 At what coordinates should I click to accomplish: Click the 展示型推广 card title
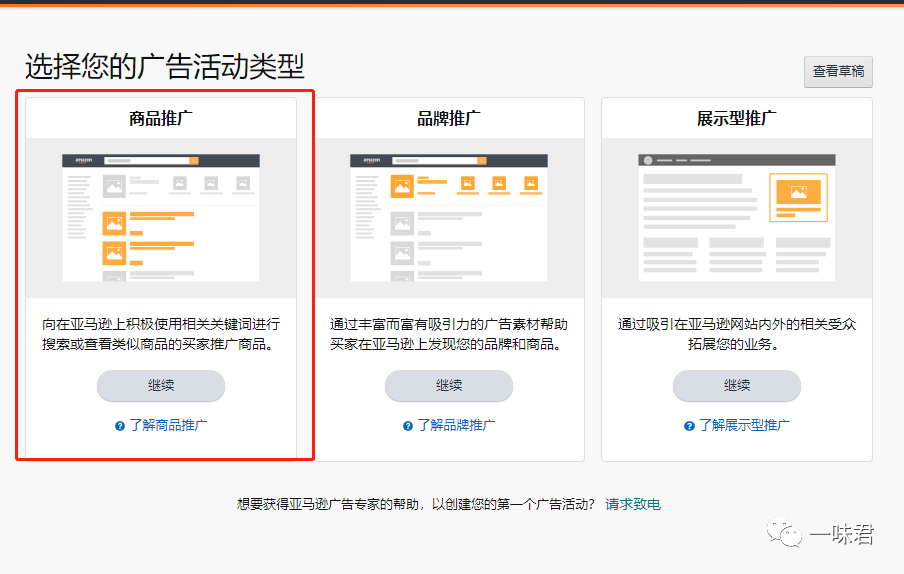(737, 118)
